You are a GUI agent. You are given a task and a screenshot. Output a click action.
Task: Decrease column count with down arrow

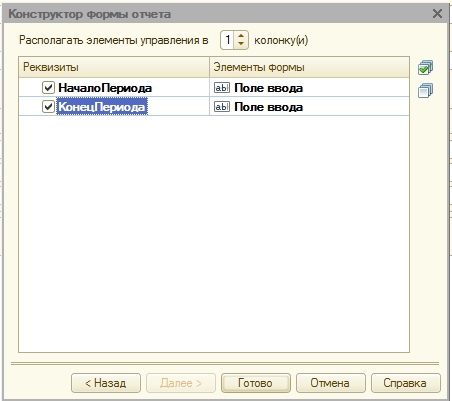pos(241,44)
